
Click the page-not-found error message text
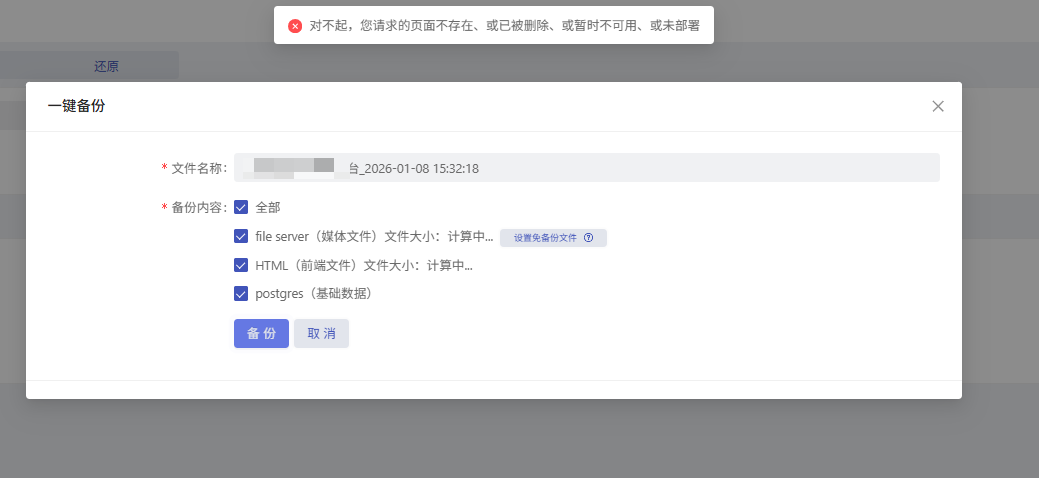[504, 26]
